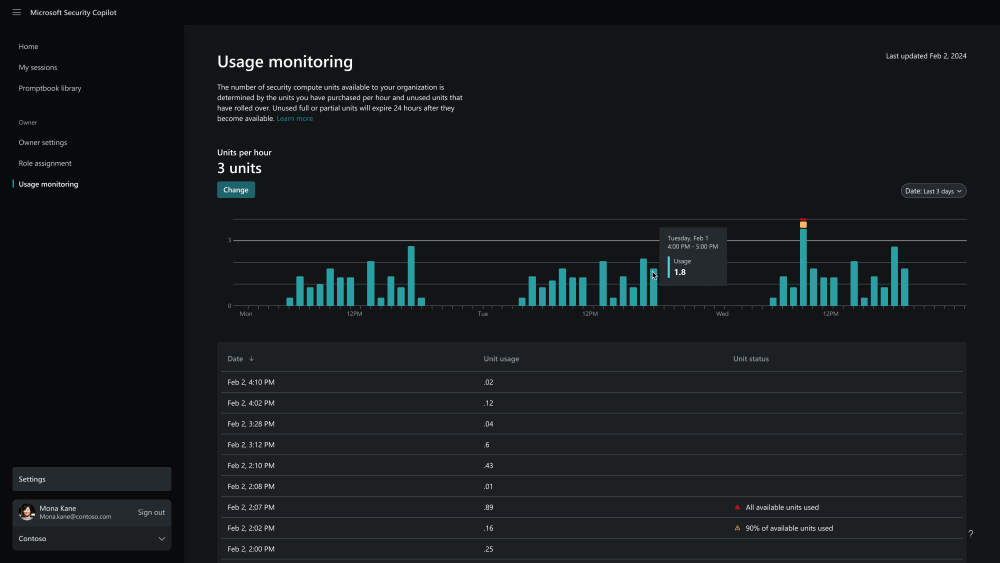Click Mona Kane's profile avatar
Image resolution: width=1000 pixels, height=563 pixels.
pos(27,512)
